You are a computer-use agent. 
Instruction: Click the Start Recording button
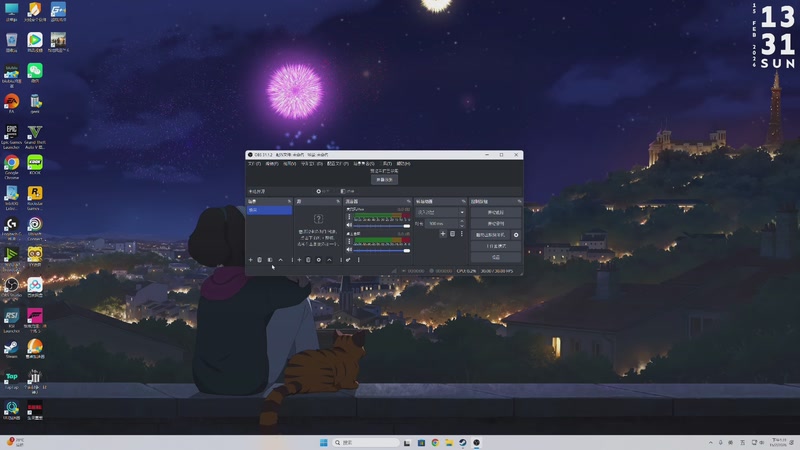pos(495,224)
